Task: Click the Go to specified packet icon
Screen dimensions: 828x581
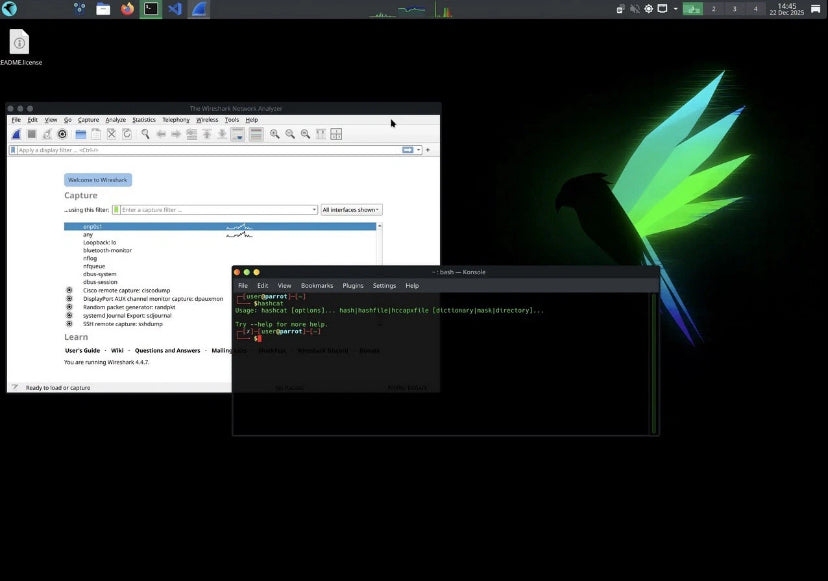Action: [x=192, y=134]
